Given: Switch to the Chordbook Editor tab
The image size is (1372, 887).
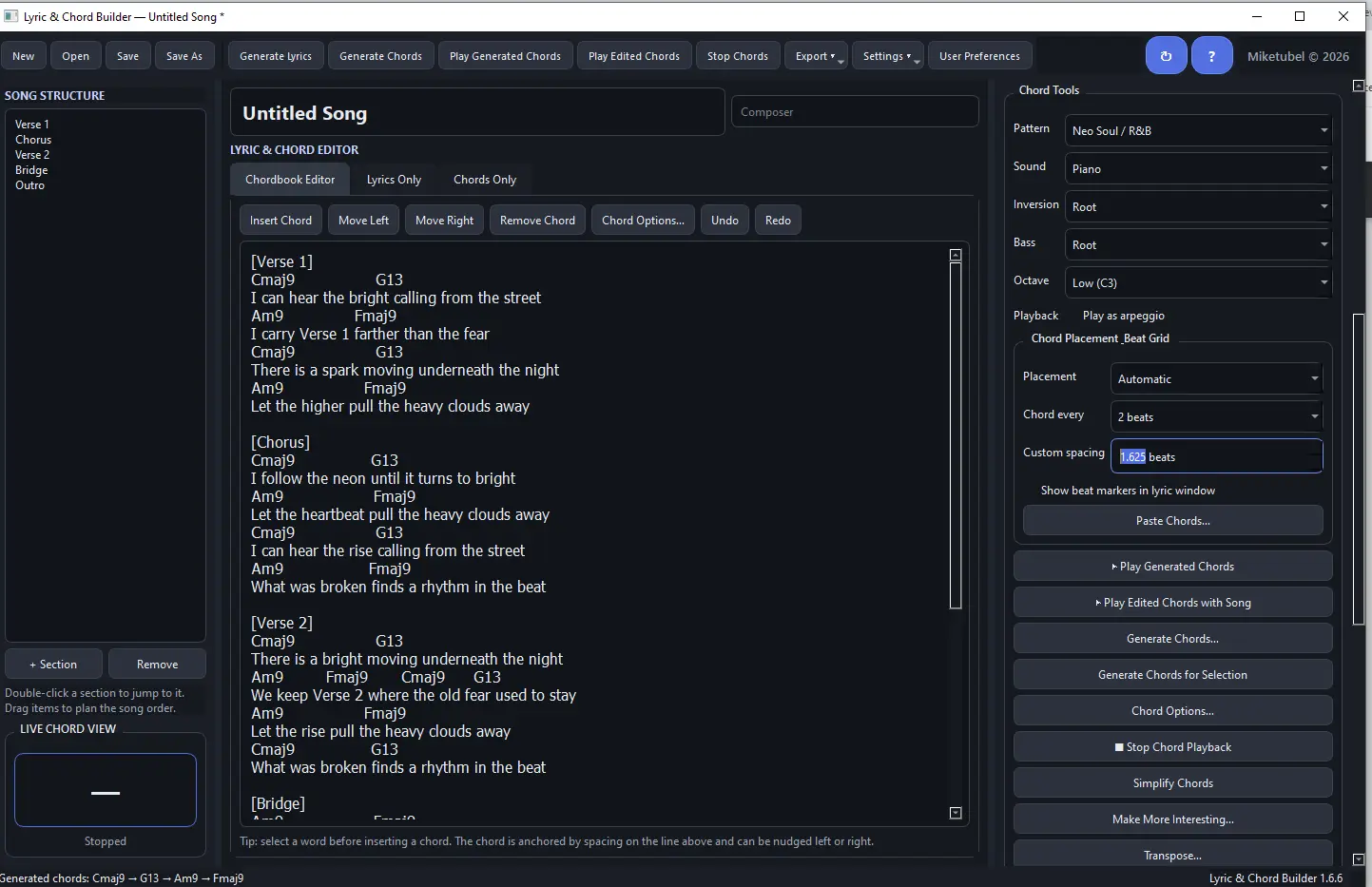Looking at the screenshot, I should tap(290, 180).
